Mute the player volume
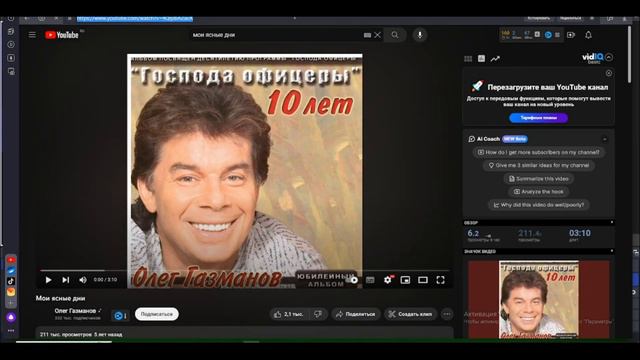 point(82,280)
